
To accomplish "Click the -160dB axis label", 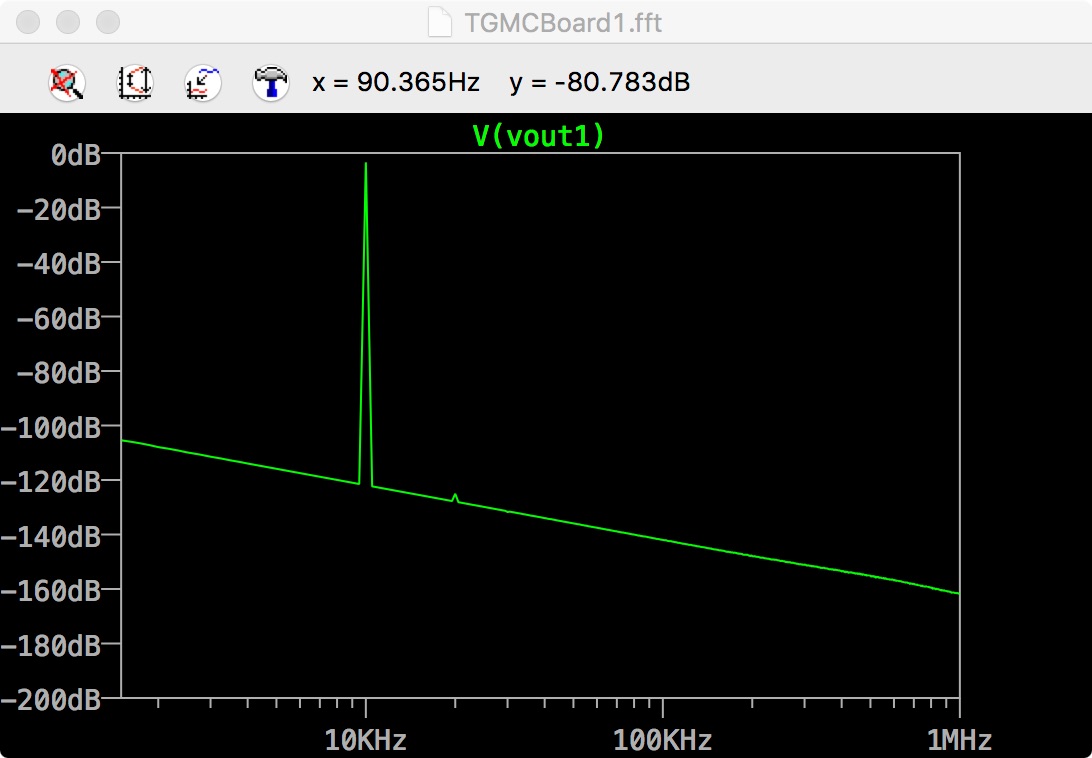I will pyautogui.click(x=51, y=591).
